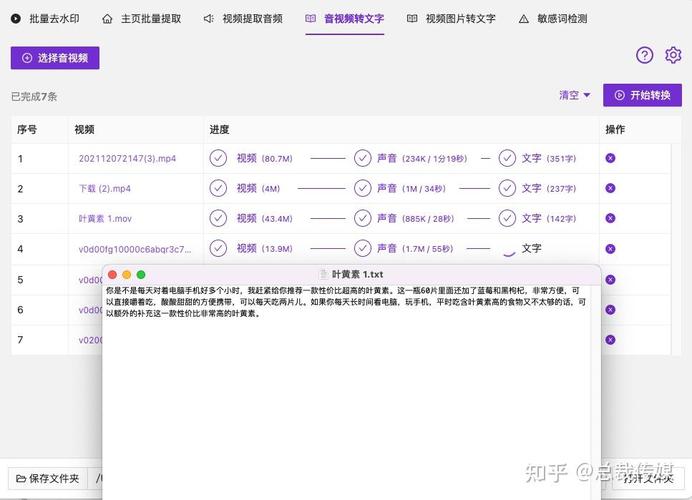Open the 视频提取音频 tab
This screenshot has width=692, height=500.
coord(243,19)
